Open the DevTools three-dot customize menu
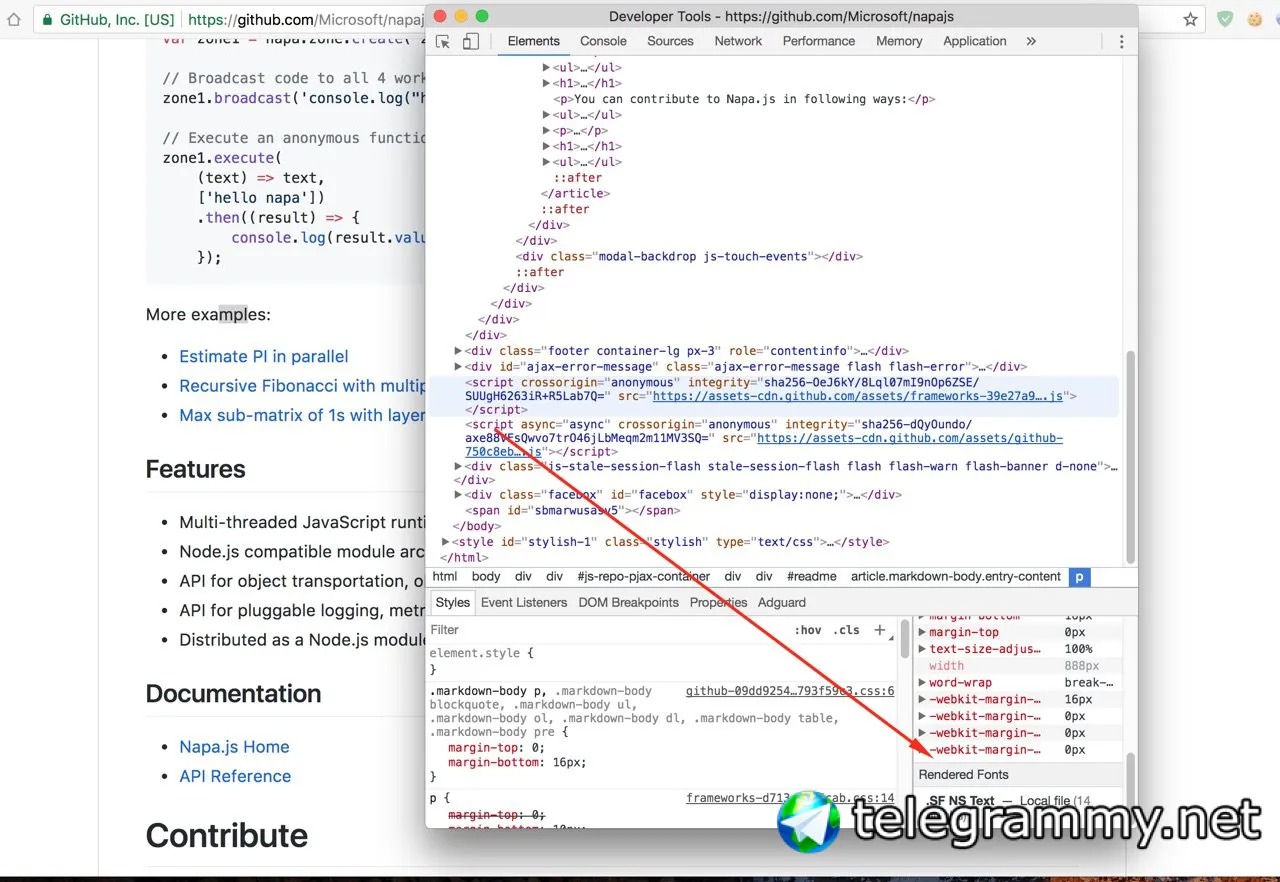The width and height of the screenshot is (1280, 882). point(1121,41)
